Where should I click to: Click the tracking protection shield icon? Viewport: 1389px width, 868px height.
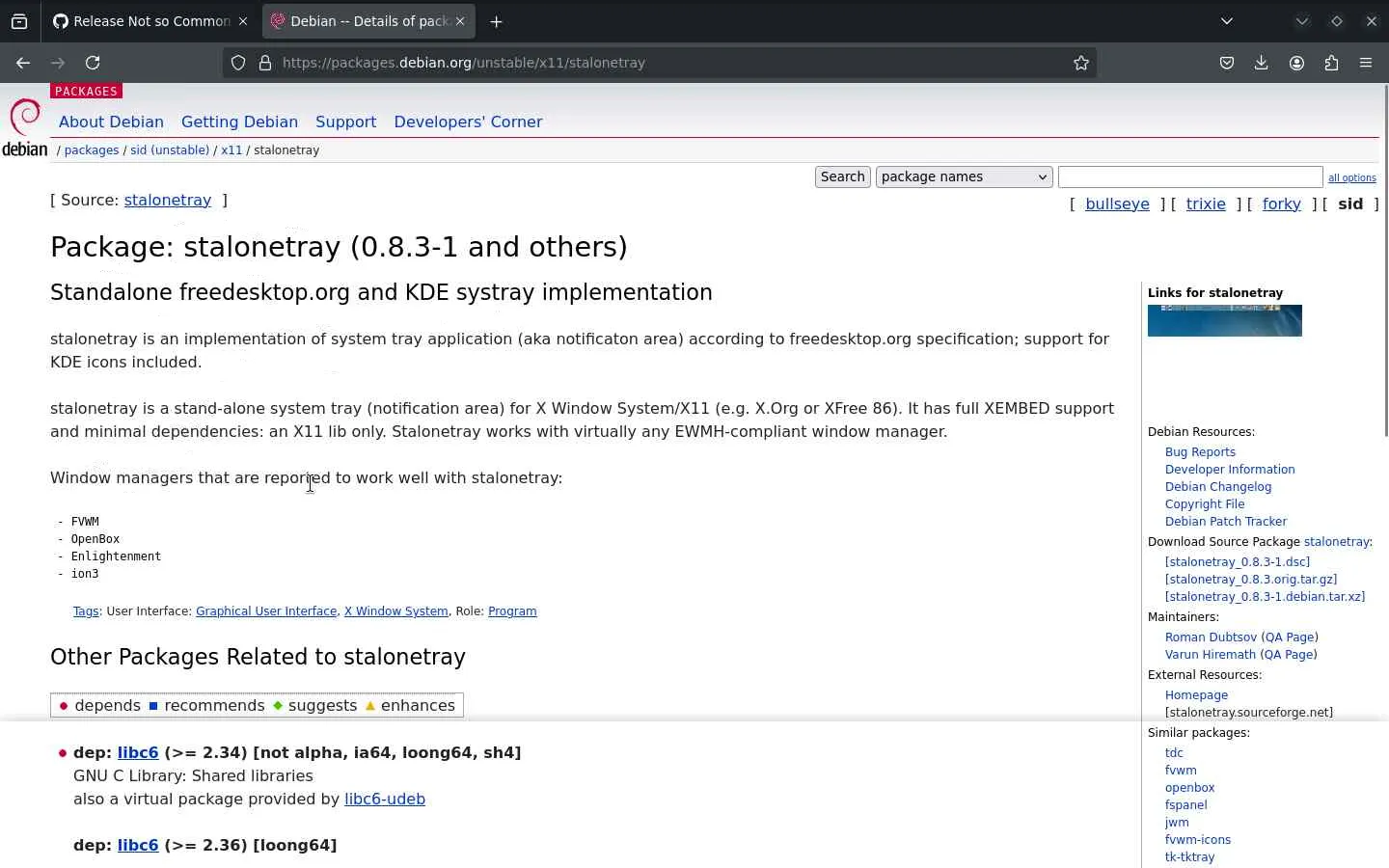coord(238,63)
